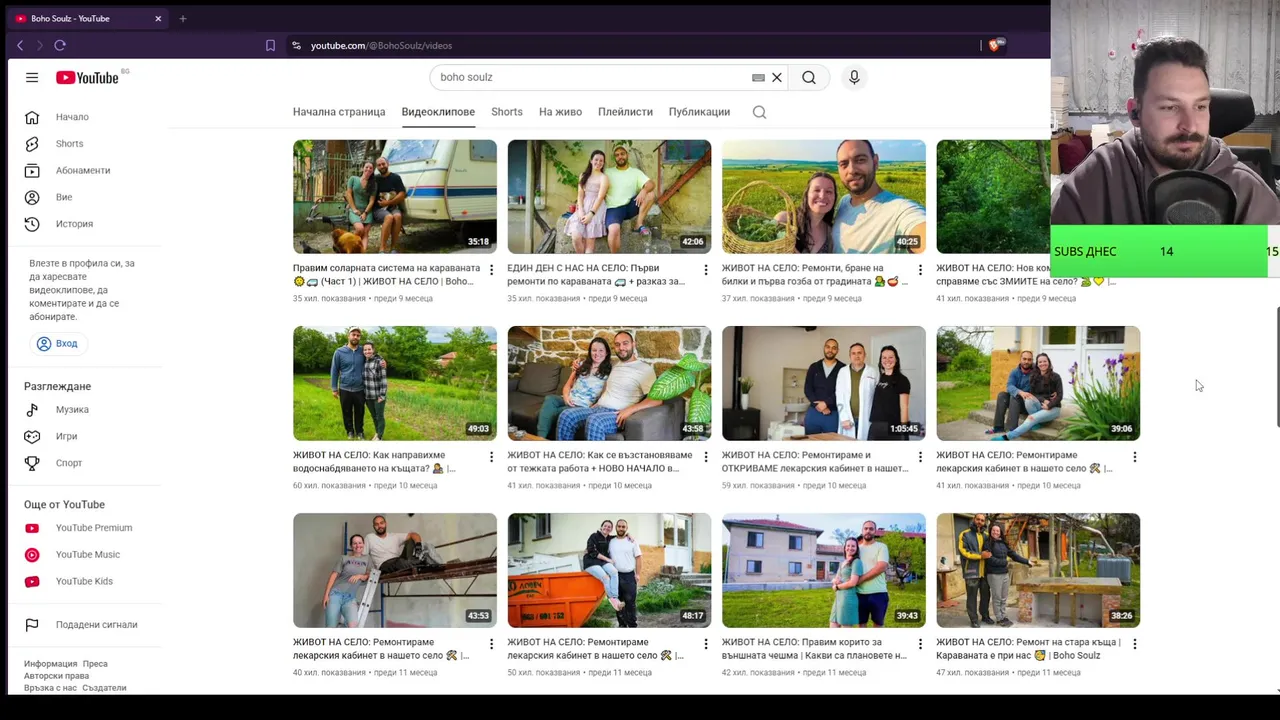Clear the search box with X
The width and height of the screenshot is (1280, 720).
pos(776,77)
